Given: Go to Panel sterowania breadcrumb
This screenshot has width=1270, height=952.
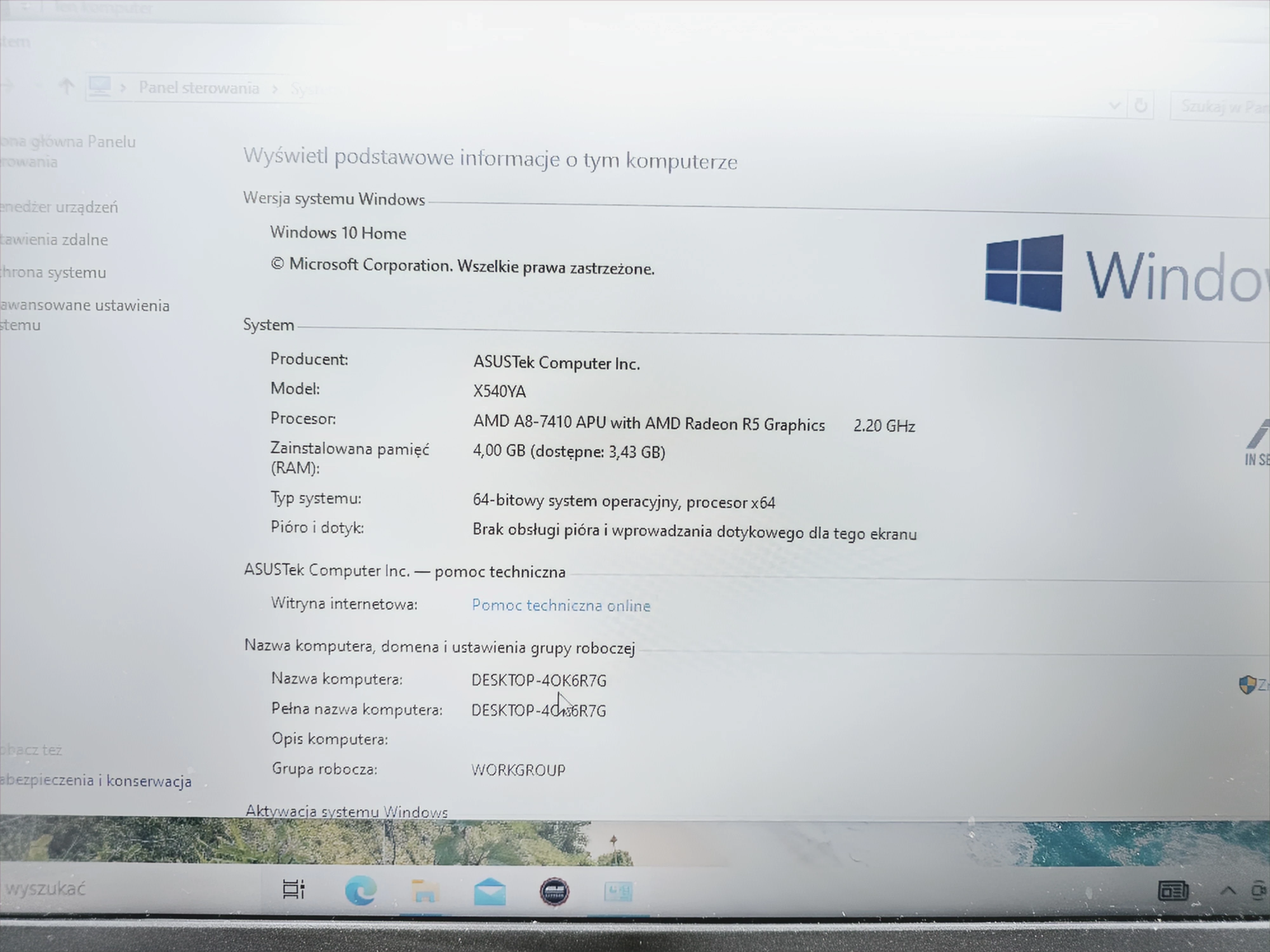Looking at the screenshot, I should point(199,88).
